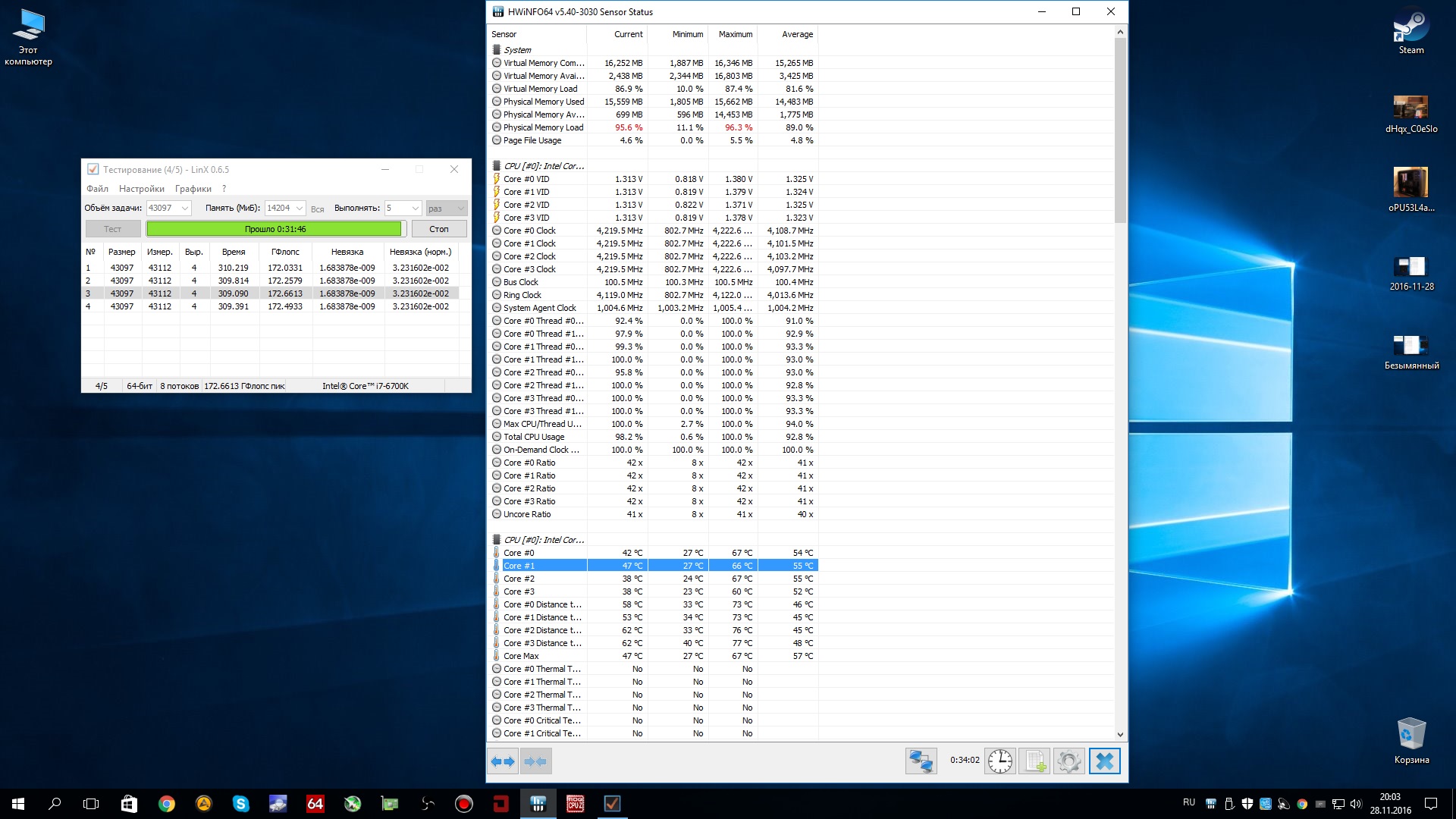The width and height of the screenshot is (1456, 819).
Task: Click the green Прошло progress bar
Action: tap(275, 229)
